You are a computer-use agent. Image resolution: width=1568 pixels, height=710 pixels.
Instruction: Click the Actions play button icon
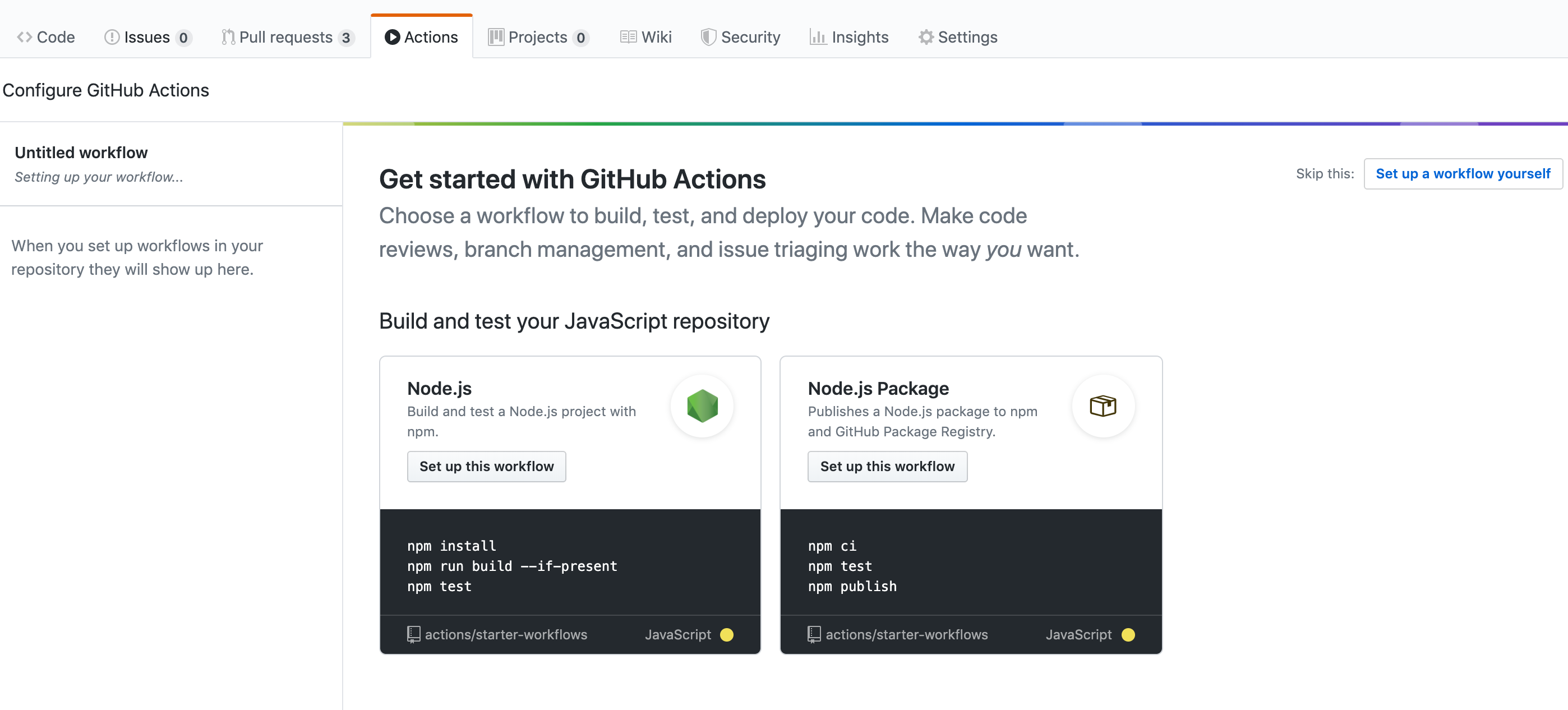point(392,36)
